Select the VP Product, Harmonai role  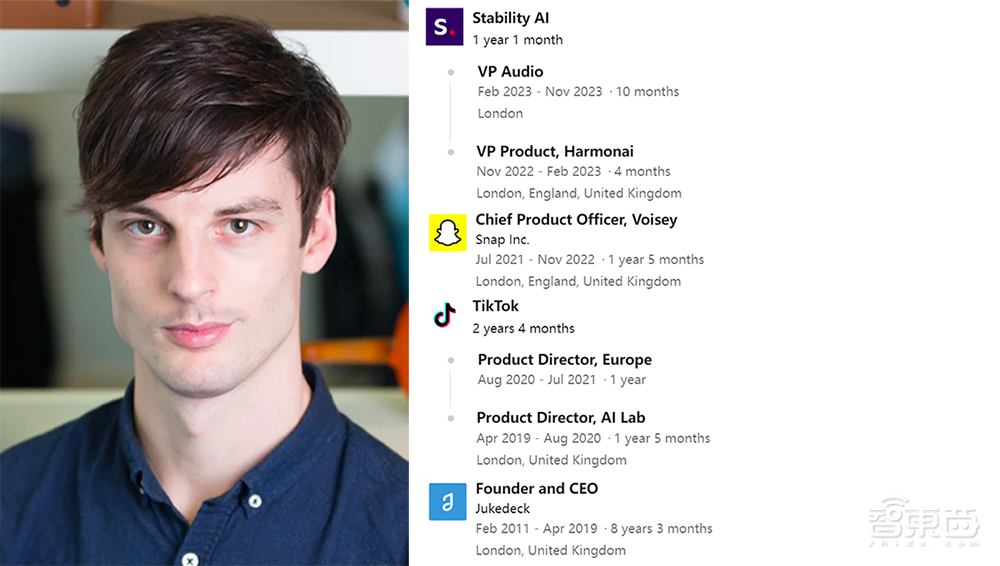(x=555, y=151)
